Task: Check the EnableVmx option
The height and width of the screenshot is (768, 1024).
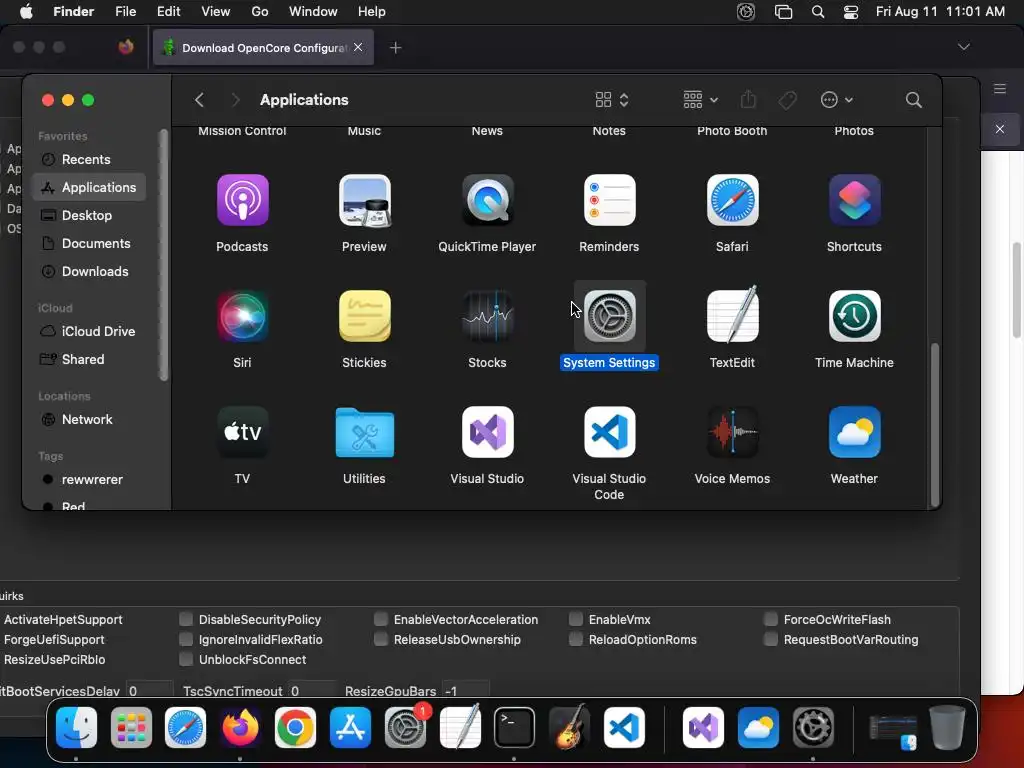Action: tap(576, 619)
